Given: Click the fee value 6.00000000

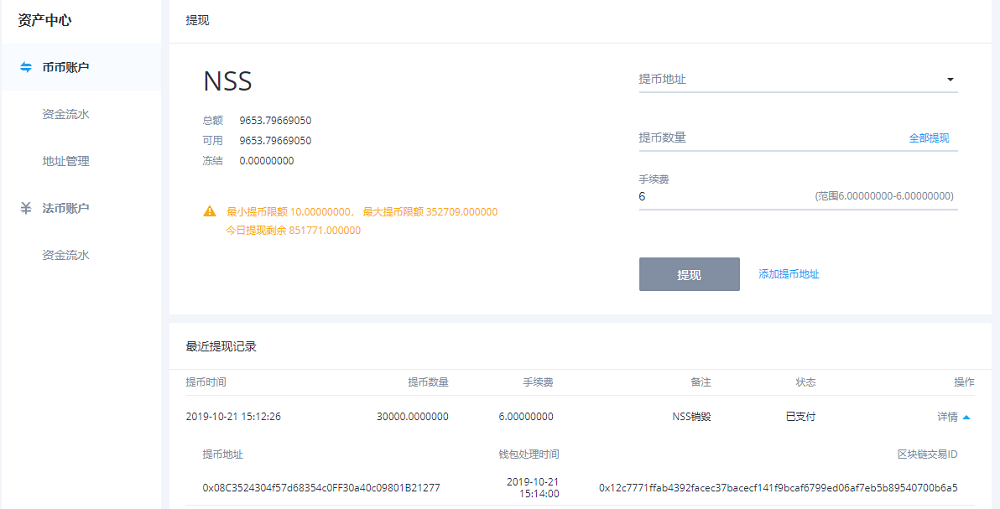Looking at the screenshot, I should 526,417.
